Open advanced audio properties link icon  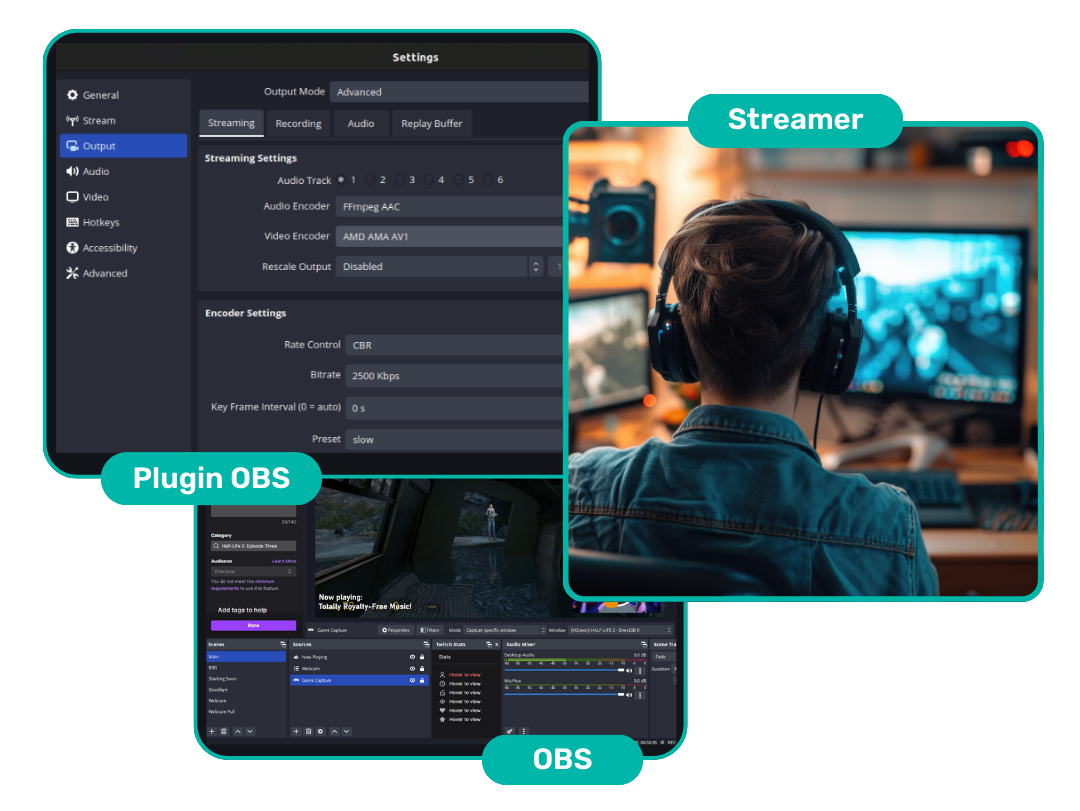coord(510,732)
